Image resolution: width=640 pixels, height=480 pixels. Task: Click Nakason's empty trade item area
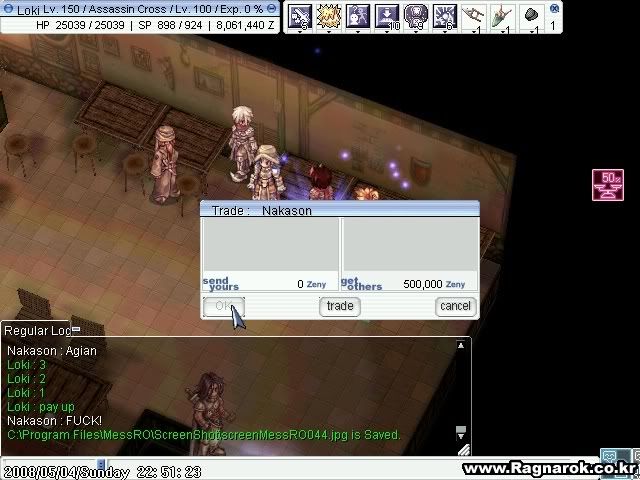click(410, 244)
